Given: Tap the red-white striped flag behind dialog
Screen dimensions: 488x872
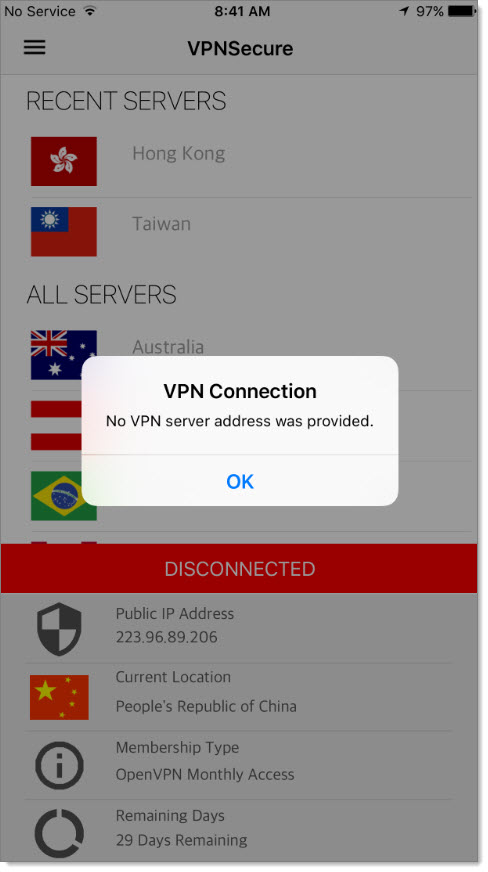Looking at the screenshot, I should click(56, 425).
